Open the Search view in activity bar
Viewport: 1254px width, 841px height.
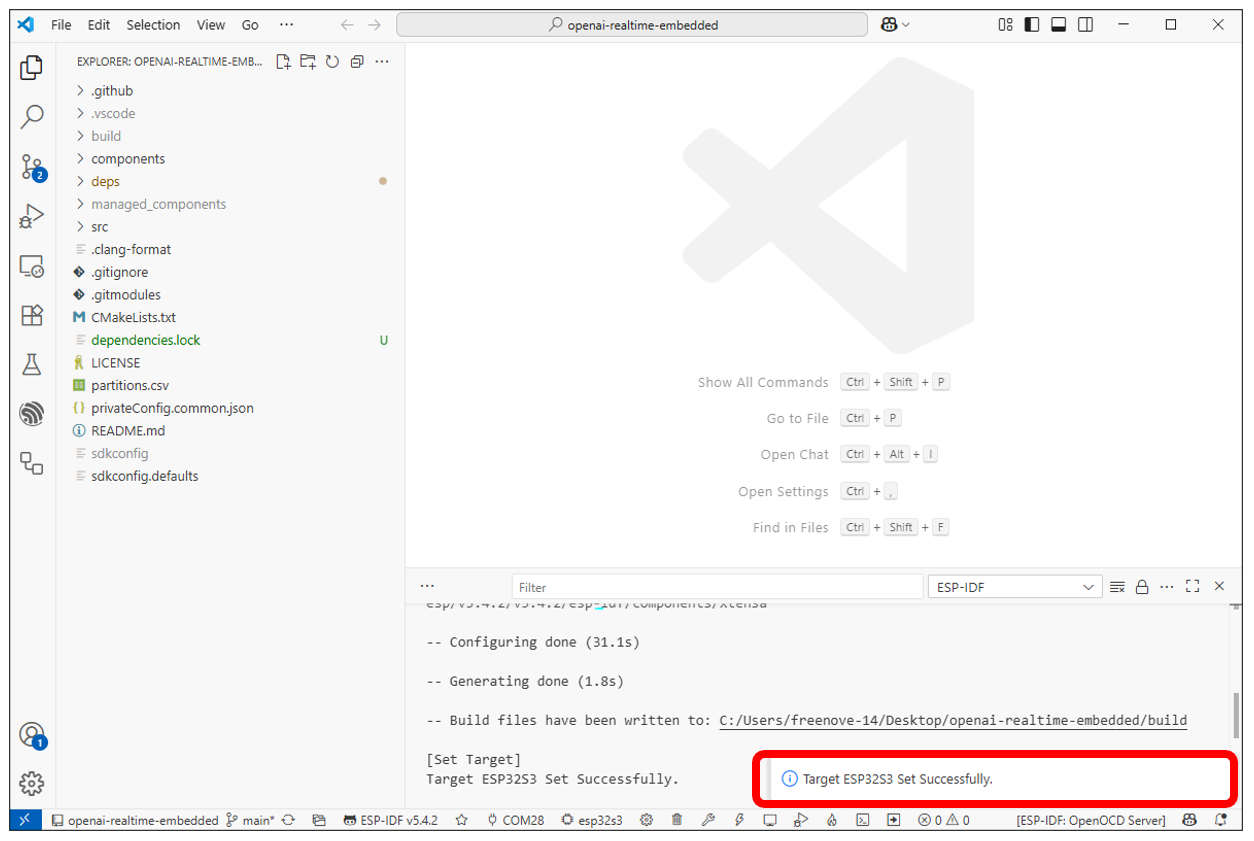32,117
